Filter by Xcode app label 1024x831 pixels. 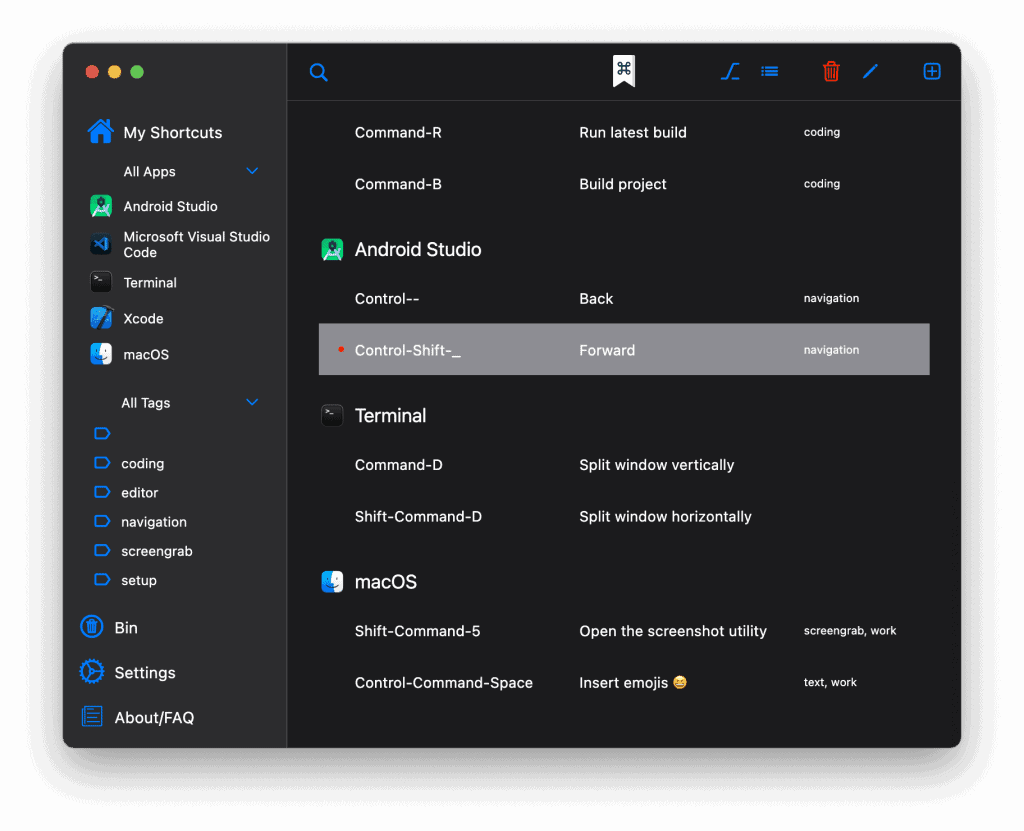(x=143, y=319)
